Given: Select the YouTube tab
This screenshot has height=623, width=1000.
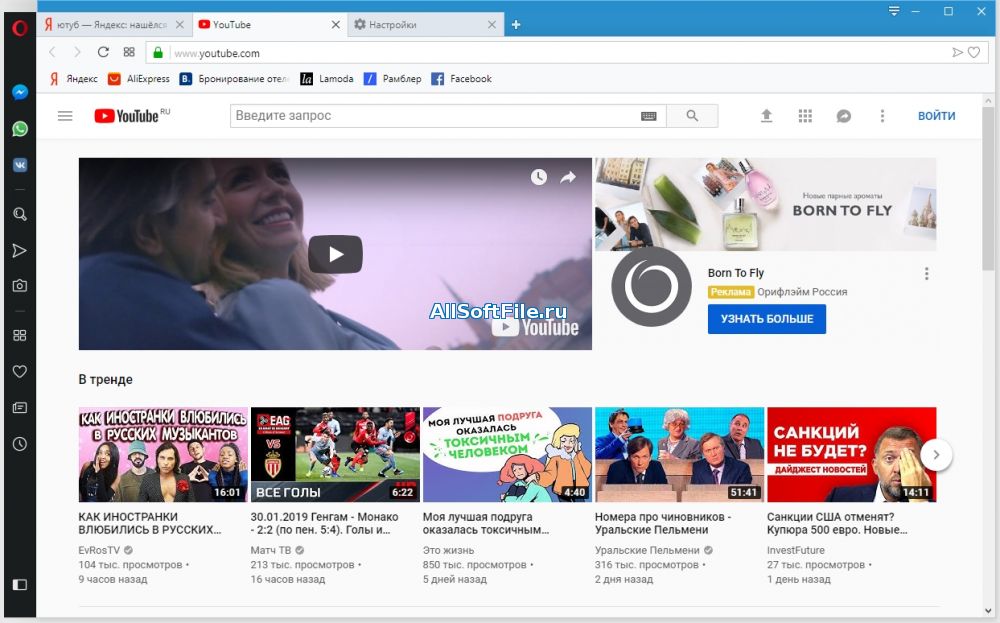Looking at the screenshot, I should [x=269, y=25].
